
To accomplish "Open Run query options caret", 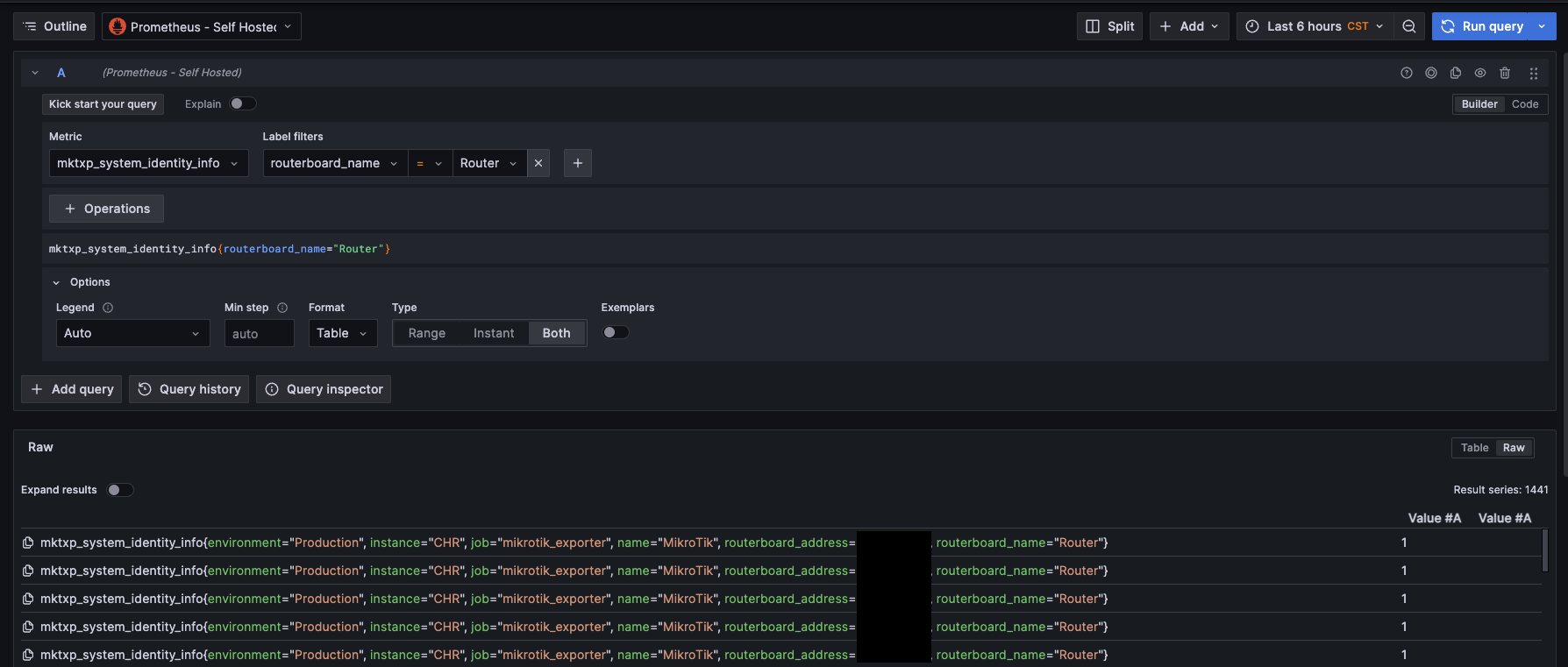I will [x=1542, y=26].
